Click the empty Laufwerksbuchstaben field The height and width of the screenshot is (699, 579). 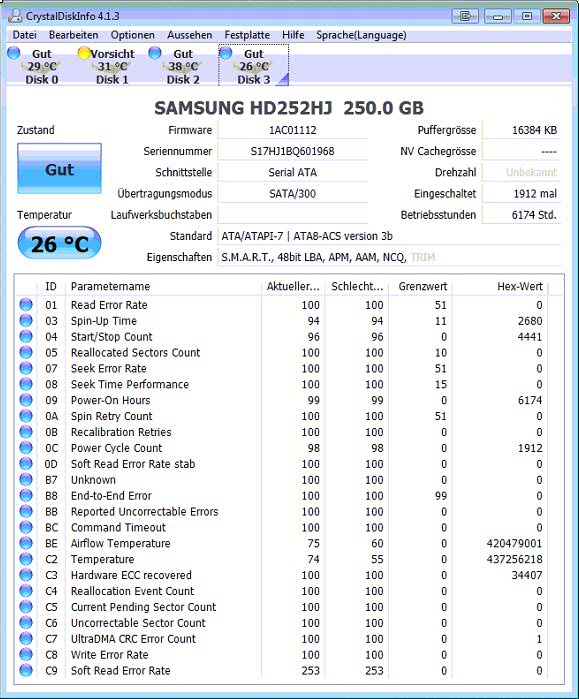click(292, 215)
